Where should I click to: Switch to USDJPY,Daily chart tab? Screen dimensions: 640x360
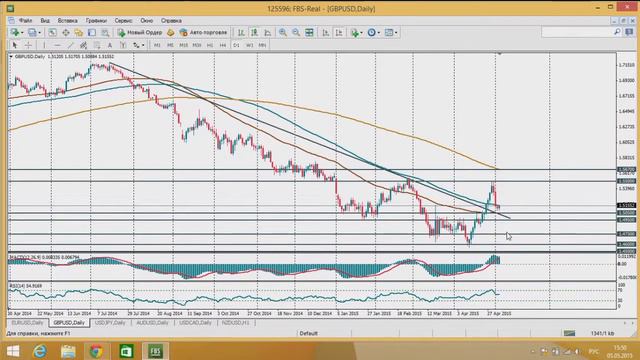pos(110,323)
